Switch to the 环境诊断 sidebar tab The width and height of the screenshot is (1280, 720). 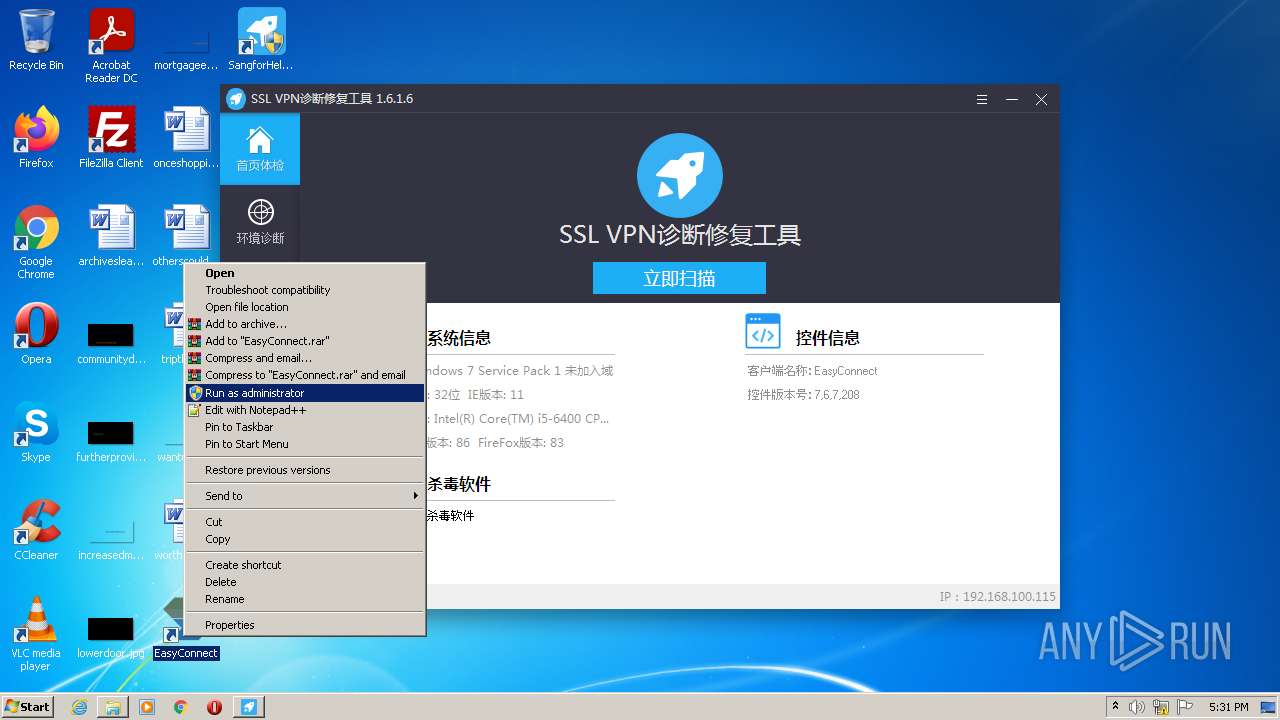click(260, 222)
